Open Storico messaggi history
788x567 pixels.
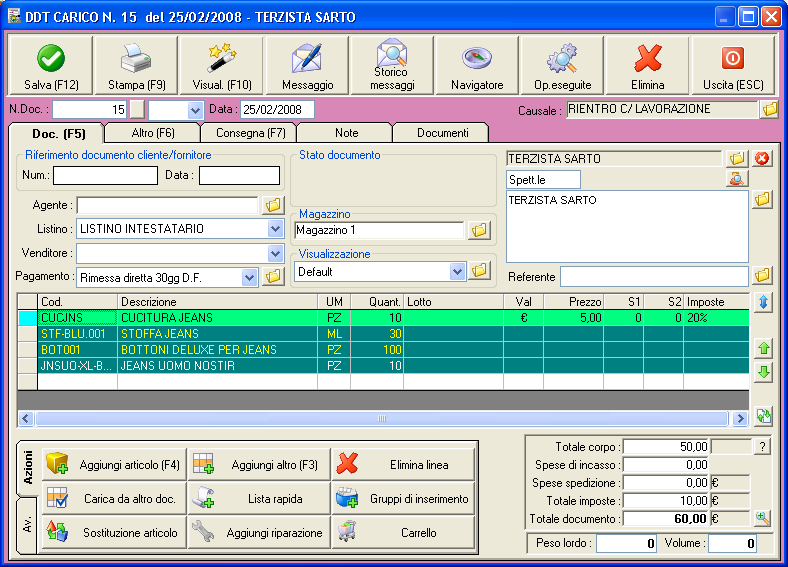(391, 57)
